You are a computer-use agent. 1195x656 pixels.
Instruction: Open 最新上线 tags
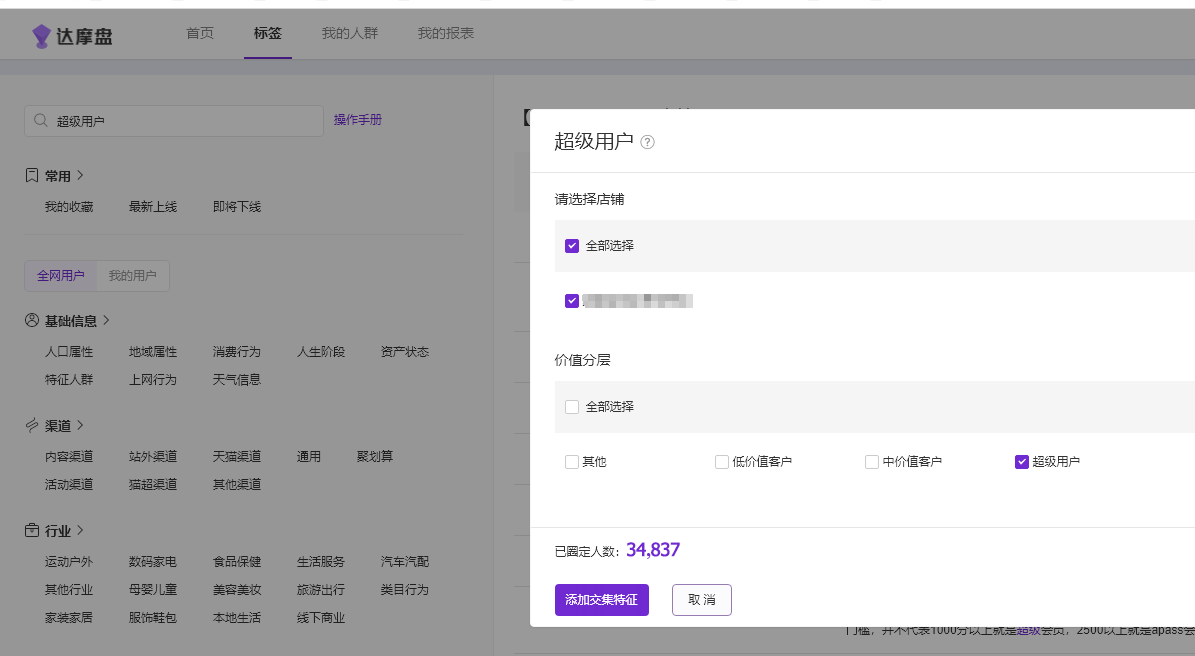[x=152, y=206]
